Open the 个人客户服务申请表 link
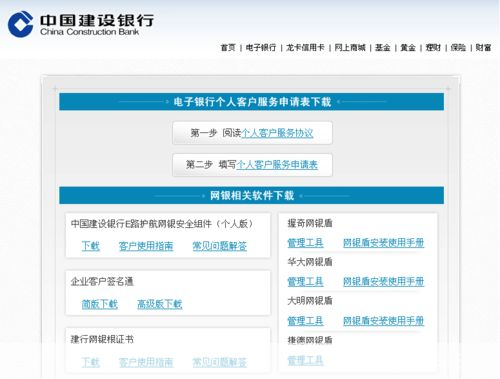The width and height of the screenshot is (500, 379). 277,165
